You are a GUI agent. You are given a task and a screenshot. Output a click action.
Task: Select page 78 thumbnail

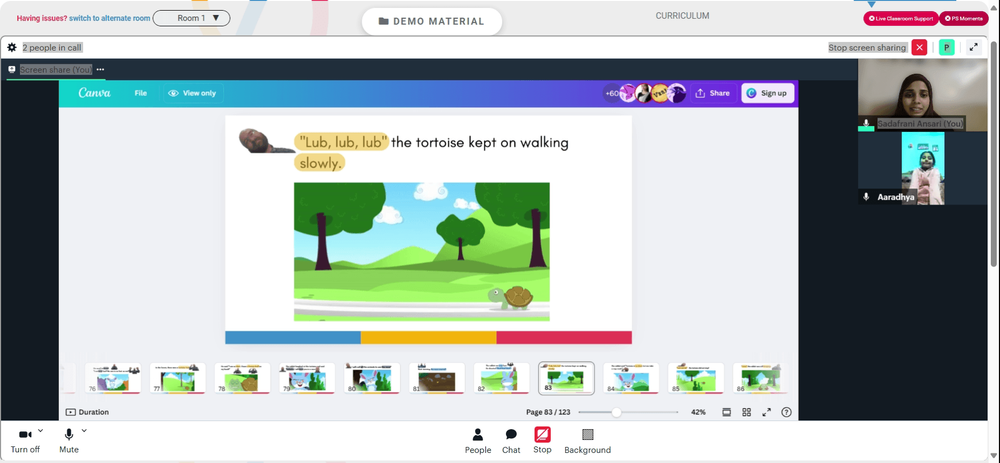click(242, 378)
